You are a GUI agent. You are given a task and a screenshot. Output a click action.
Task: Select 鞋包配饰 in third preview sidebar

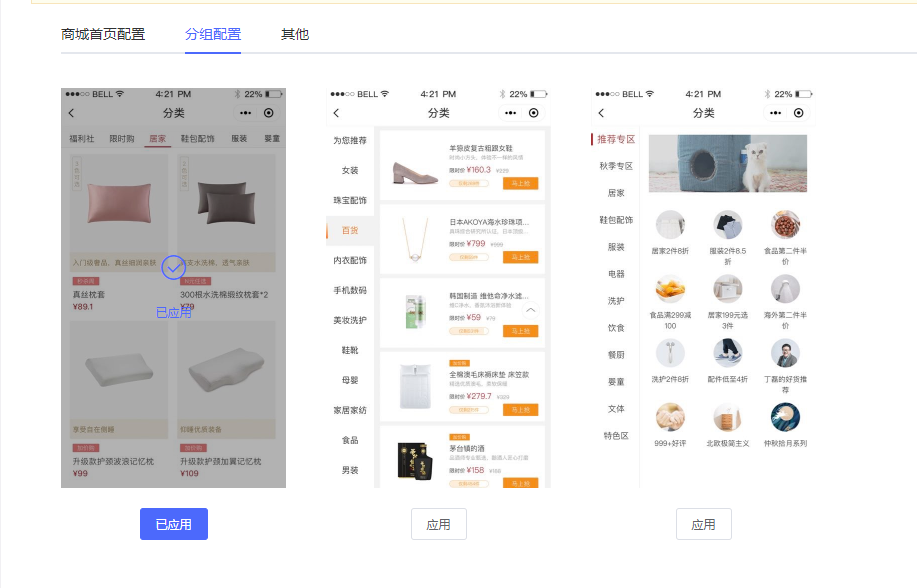pos(616,220)
